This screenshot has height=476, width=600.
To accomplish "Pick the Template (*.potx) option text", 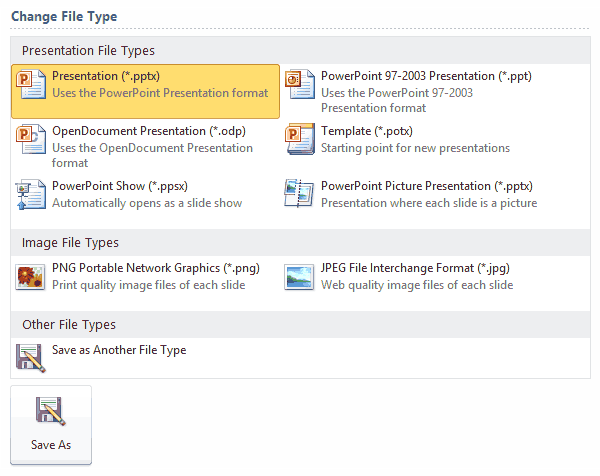I will point(367,131).
